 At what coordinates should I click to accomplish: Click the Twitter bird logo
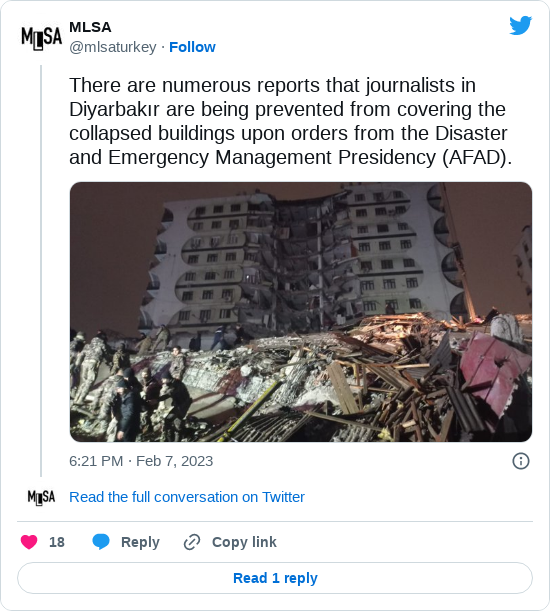coord(520,26)
